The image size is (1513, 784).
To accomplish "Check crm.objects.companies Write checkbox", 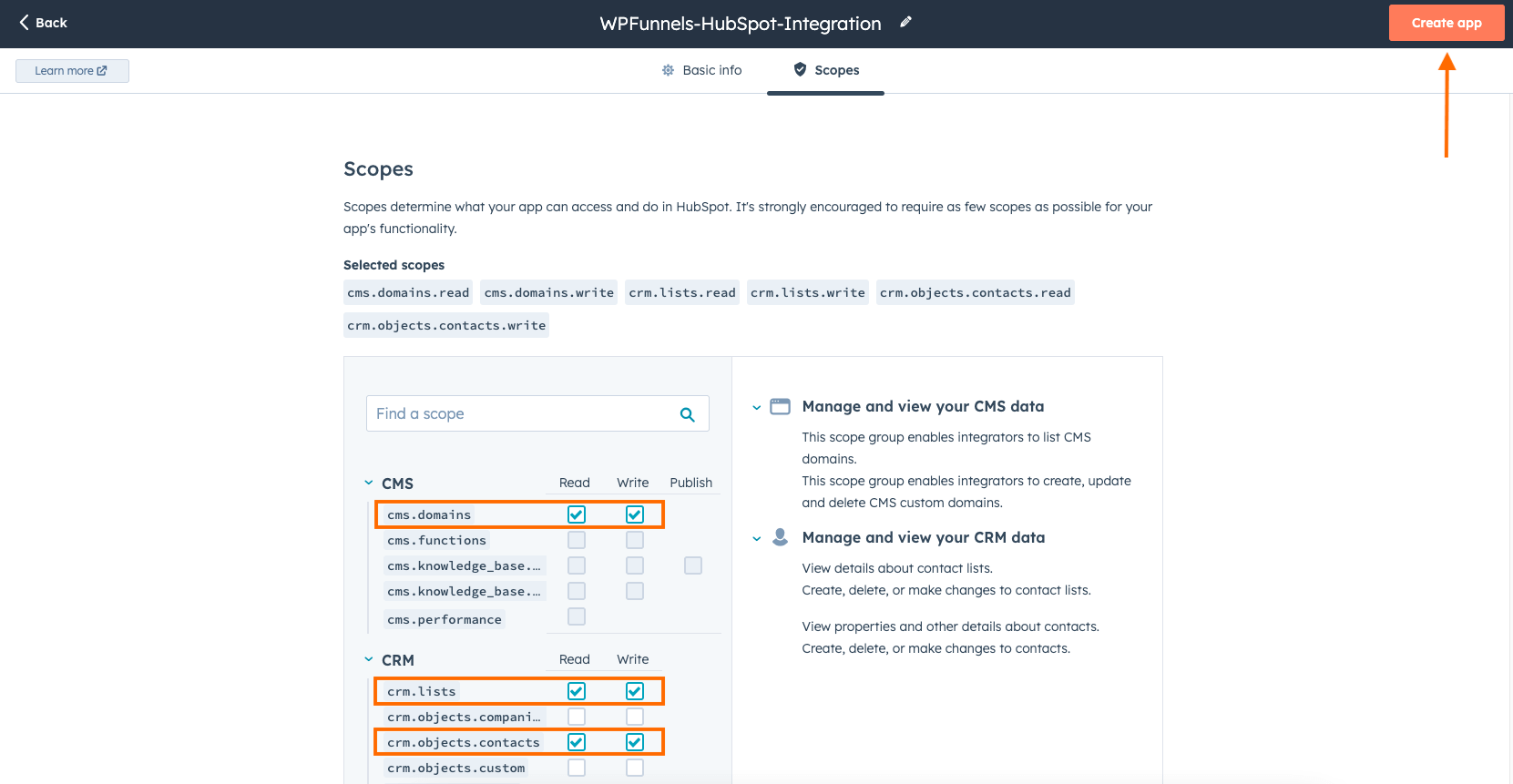I will [635, 717].
